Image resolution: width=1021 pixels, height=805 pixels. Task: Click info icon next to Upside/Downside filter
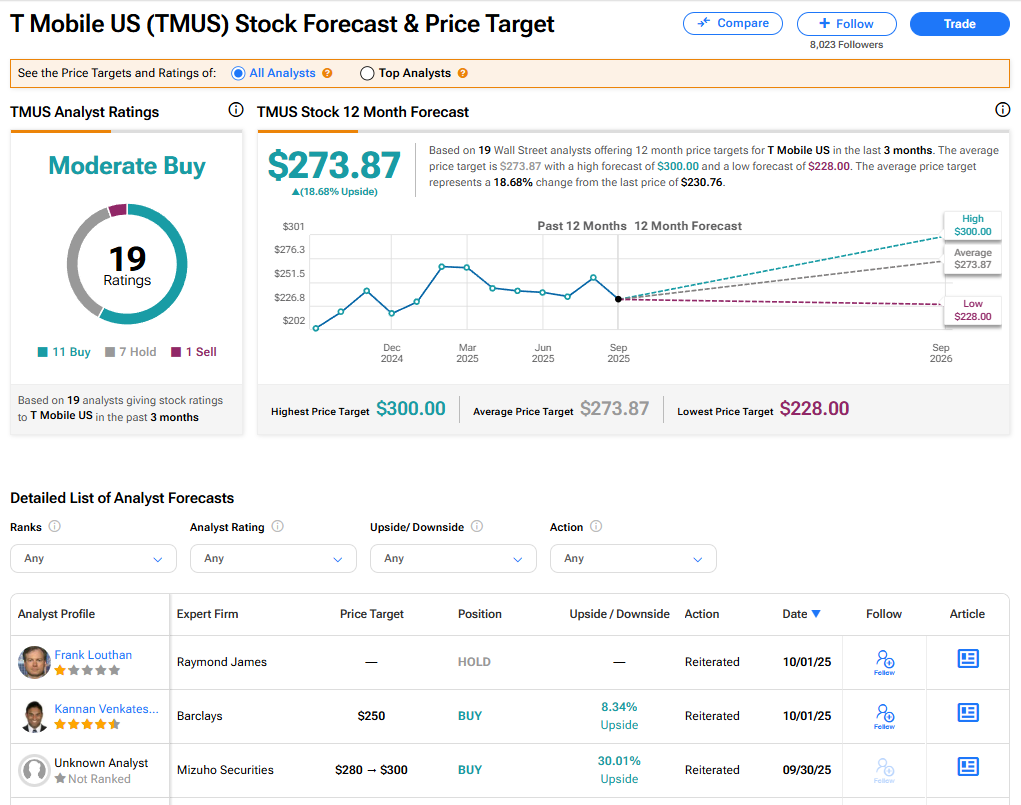pos(477,526)
